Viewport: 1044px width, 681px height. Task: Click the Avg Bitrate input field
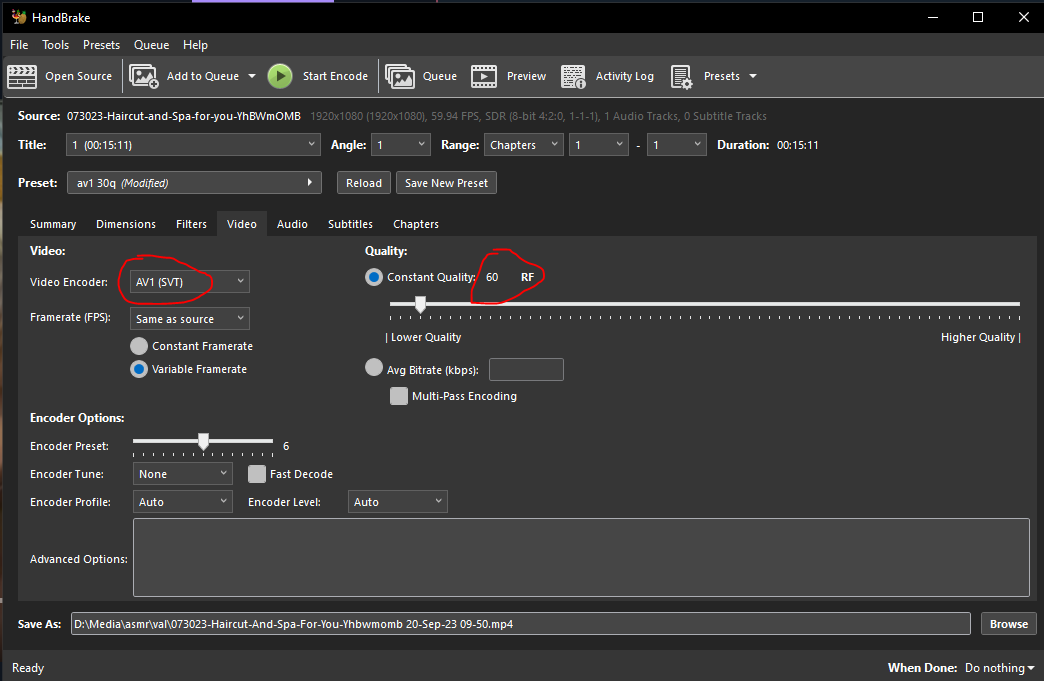[x=526, y=369]
